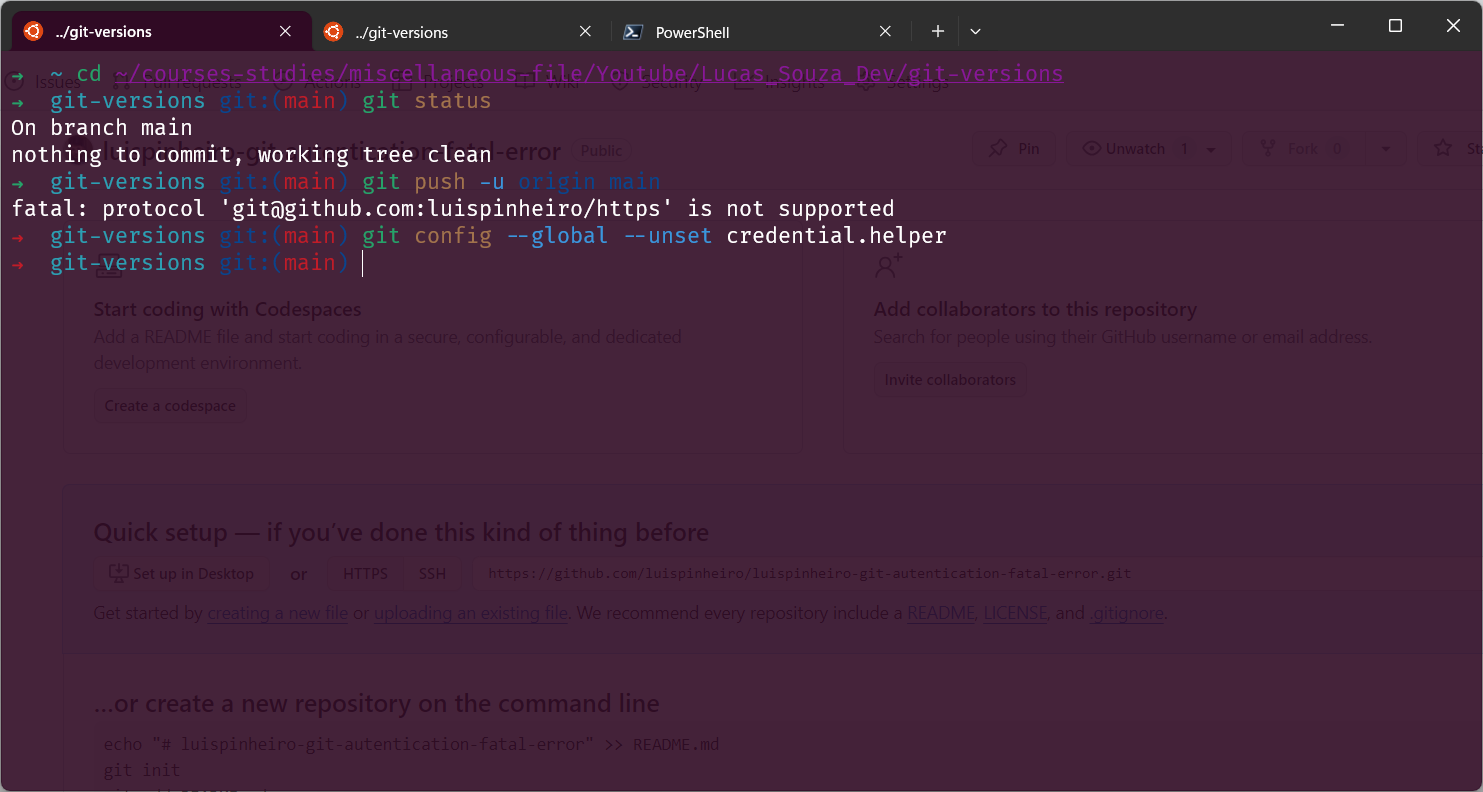Image resolution: width=1483 pixels, height=792 pixels.
Task: Minimize the terminal window
Action: tap(1337, 26)
